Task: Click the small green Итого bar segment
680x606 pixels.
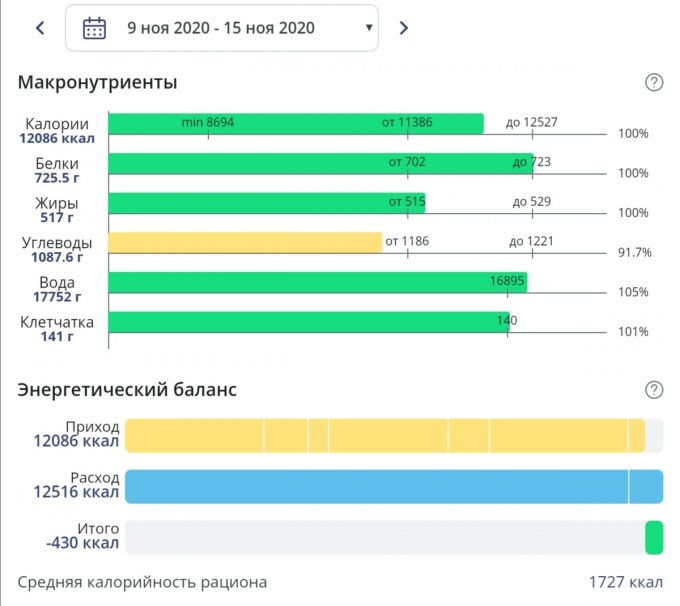Action: point(654,537)
